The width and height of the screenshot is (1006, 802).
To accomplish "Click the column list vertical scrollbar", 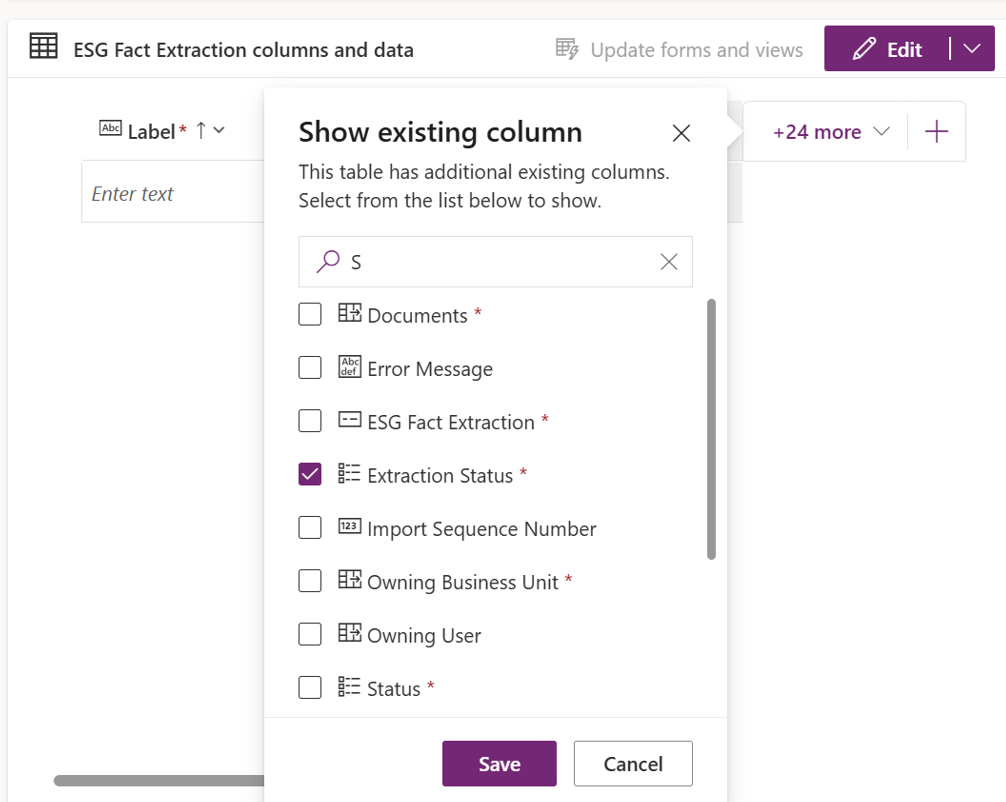I will [x=711, y=430].
